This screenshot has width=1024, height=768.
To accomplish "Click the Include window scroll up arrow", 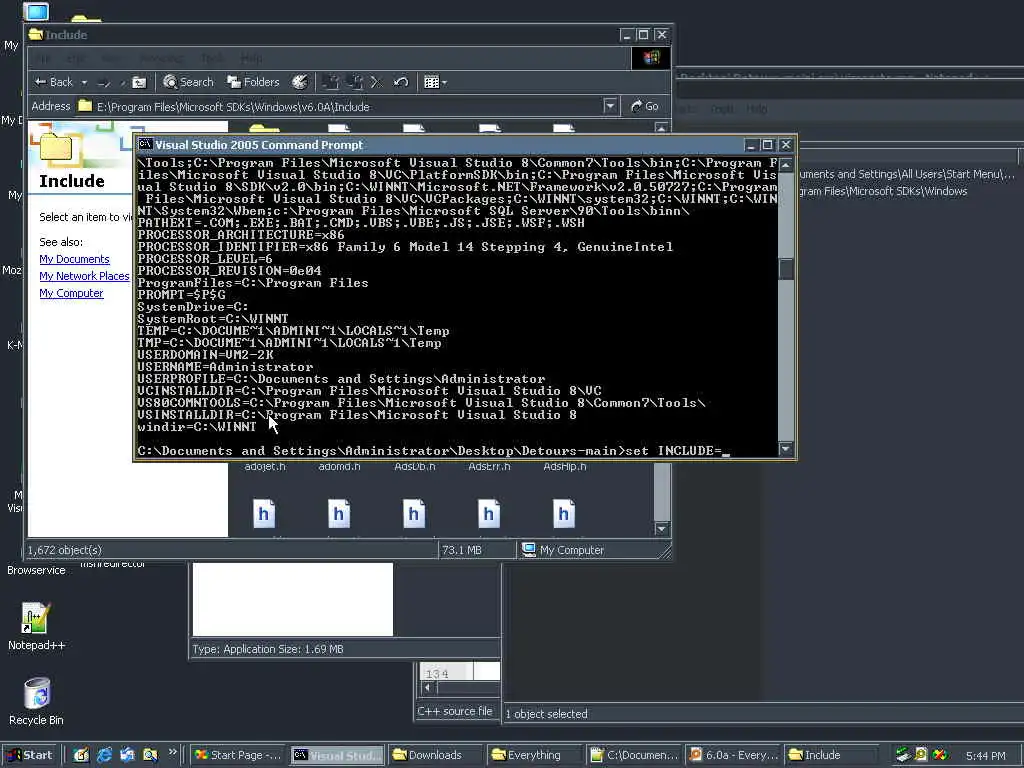I will point(662,128).
